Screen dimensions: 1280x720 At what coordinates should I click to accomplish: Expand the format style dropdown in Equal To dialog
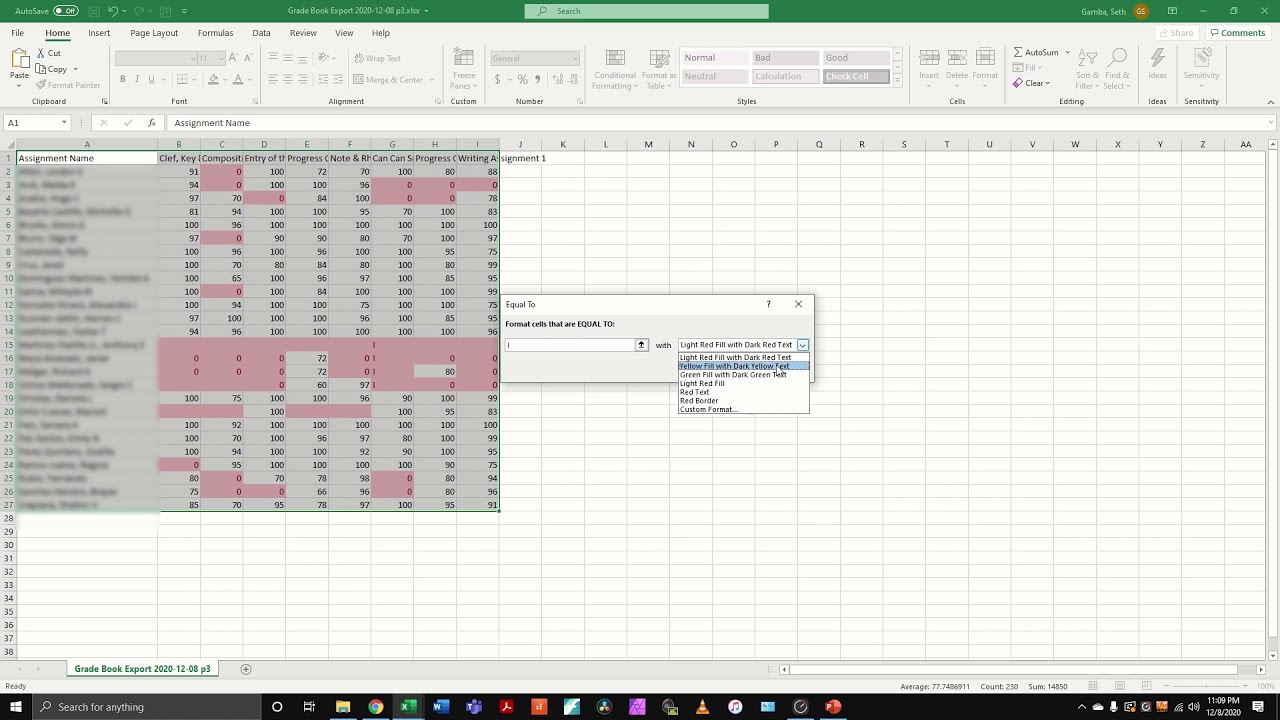802,345
